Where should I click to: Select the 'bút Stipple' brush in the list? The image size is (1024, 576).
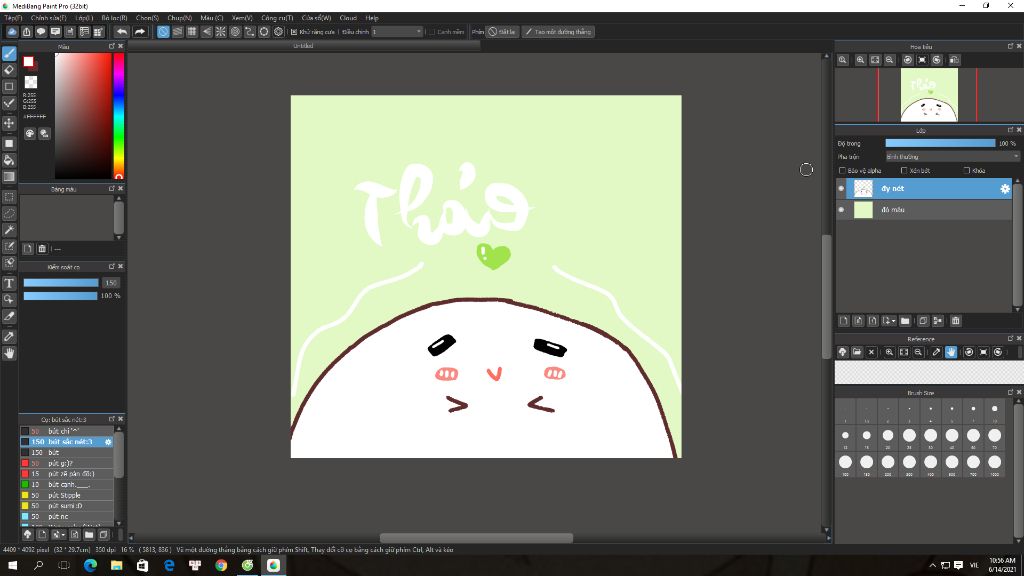67,495
